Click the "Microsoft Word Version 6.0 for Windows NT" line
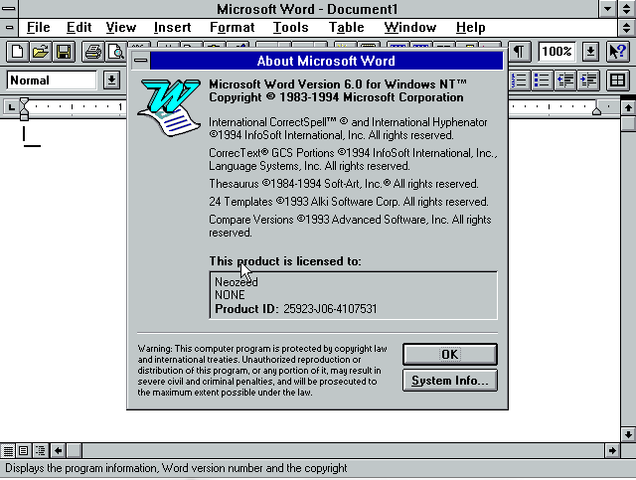The width and height of the screenshot is (636, 480). click(x=337, y=84)
